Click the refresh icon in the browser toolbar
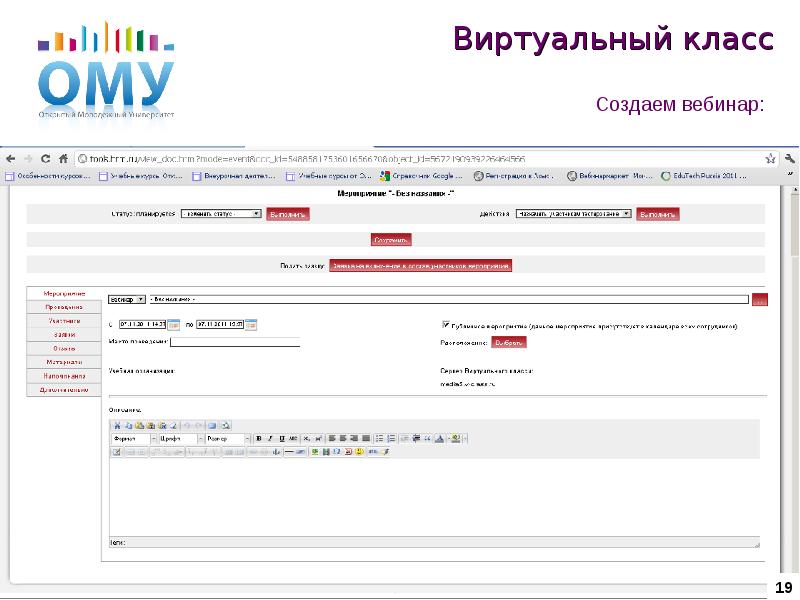 [x=46, y=158]
